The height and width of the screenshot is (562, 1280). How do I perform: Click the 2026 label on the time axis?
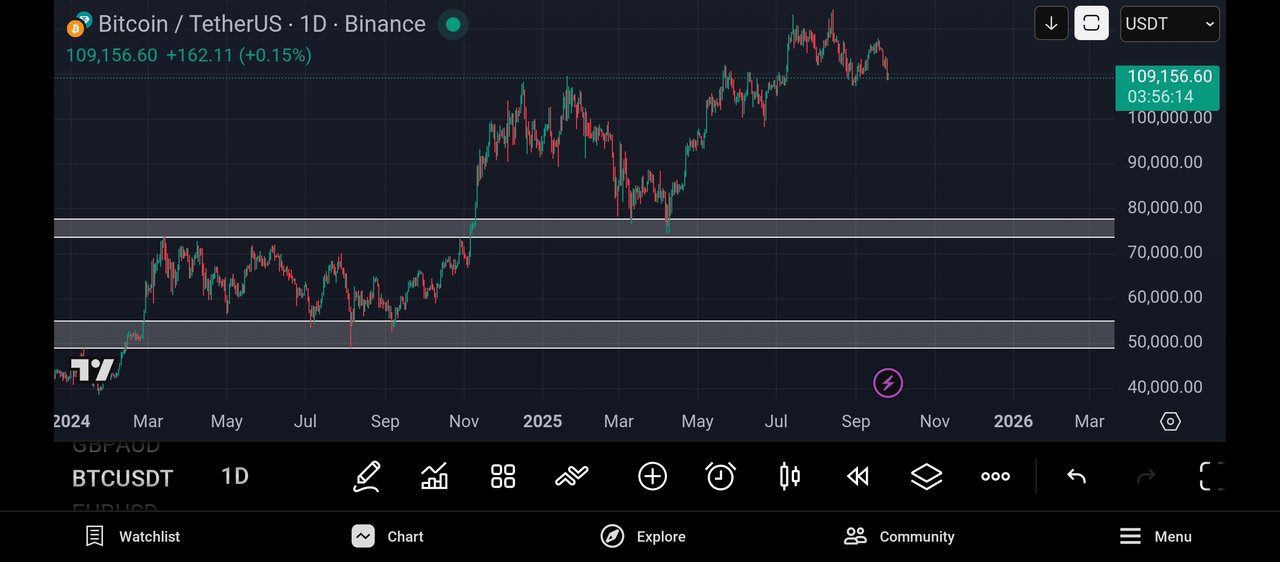click(1013, 421)
